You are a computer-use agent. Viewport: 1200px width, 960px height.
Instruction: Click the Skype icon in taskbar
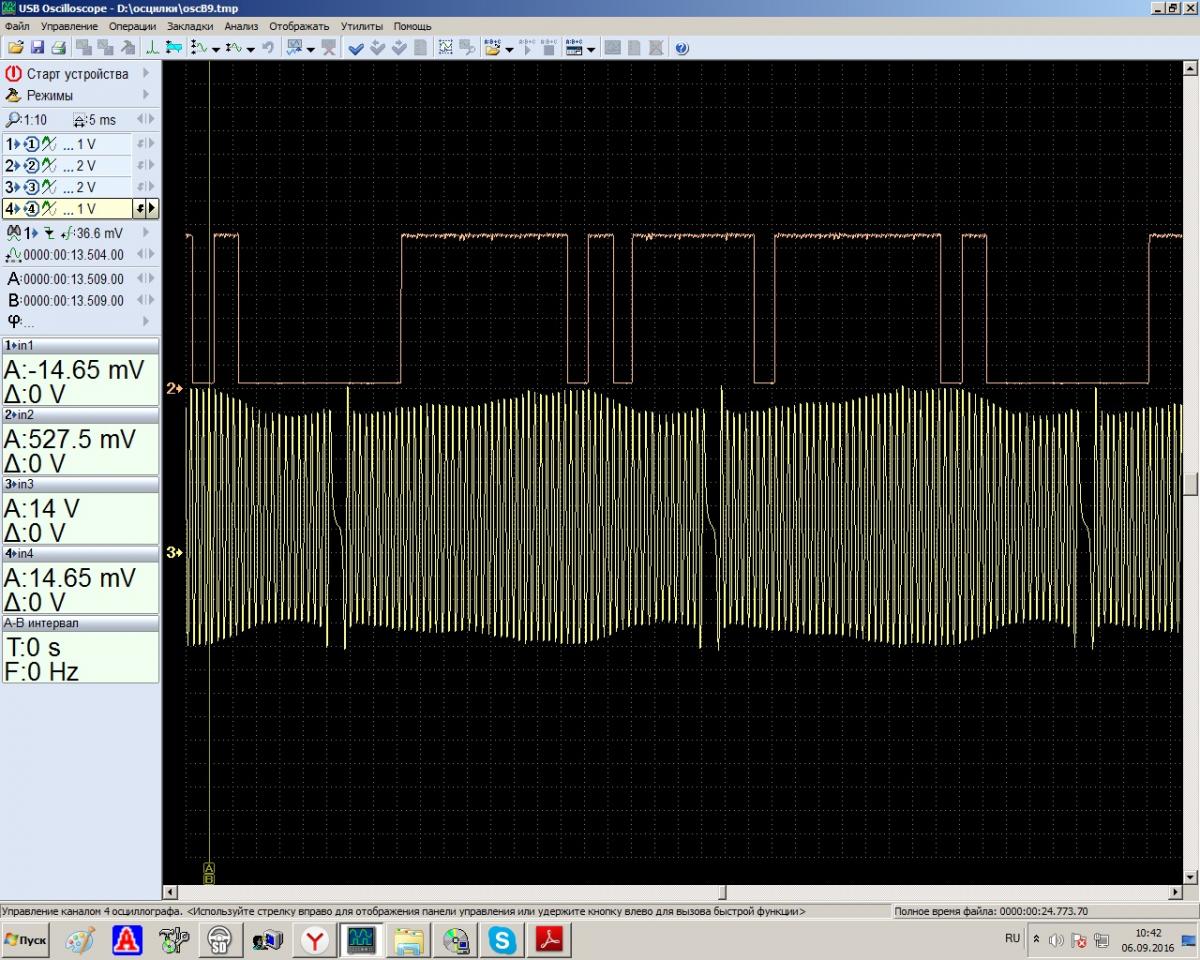coord(503,940)
